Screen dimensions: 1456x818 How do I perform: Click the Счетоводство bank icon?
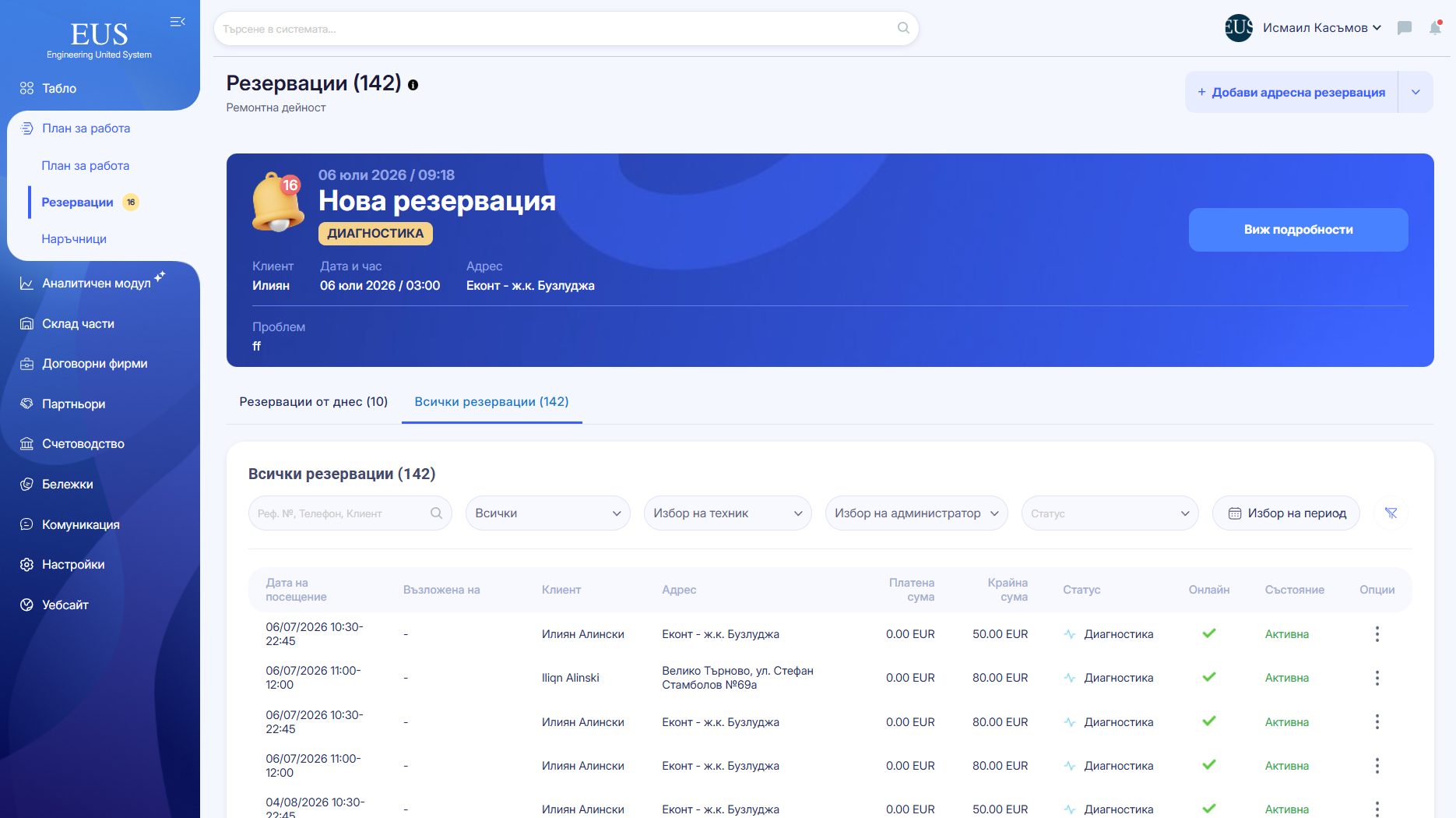[x=26, y=444]
